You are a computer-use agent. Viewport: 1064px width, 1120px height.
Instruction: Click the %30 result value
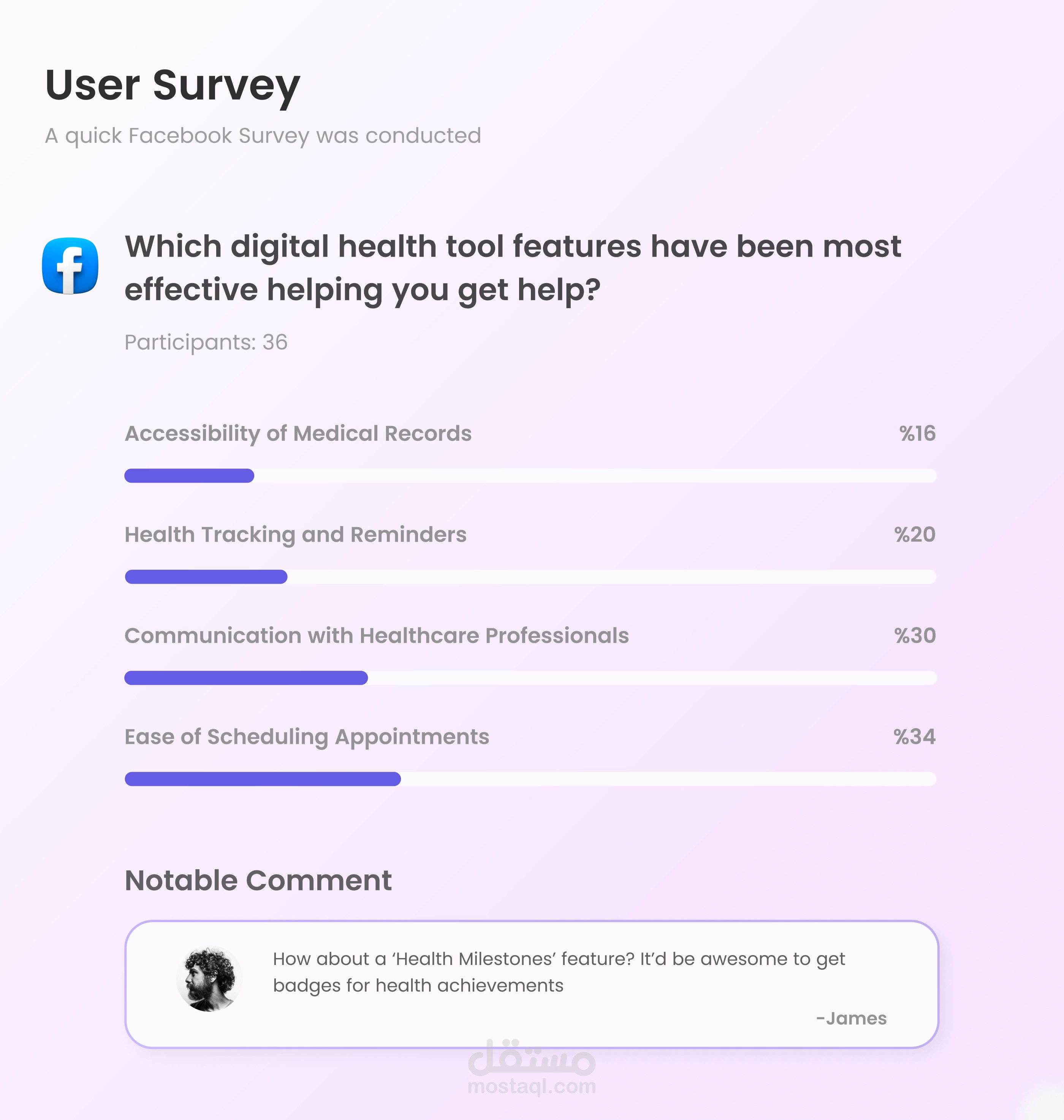915,636
